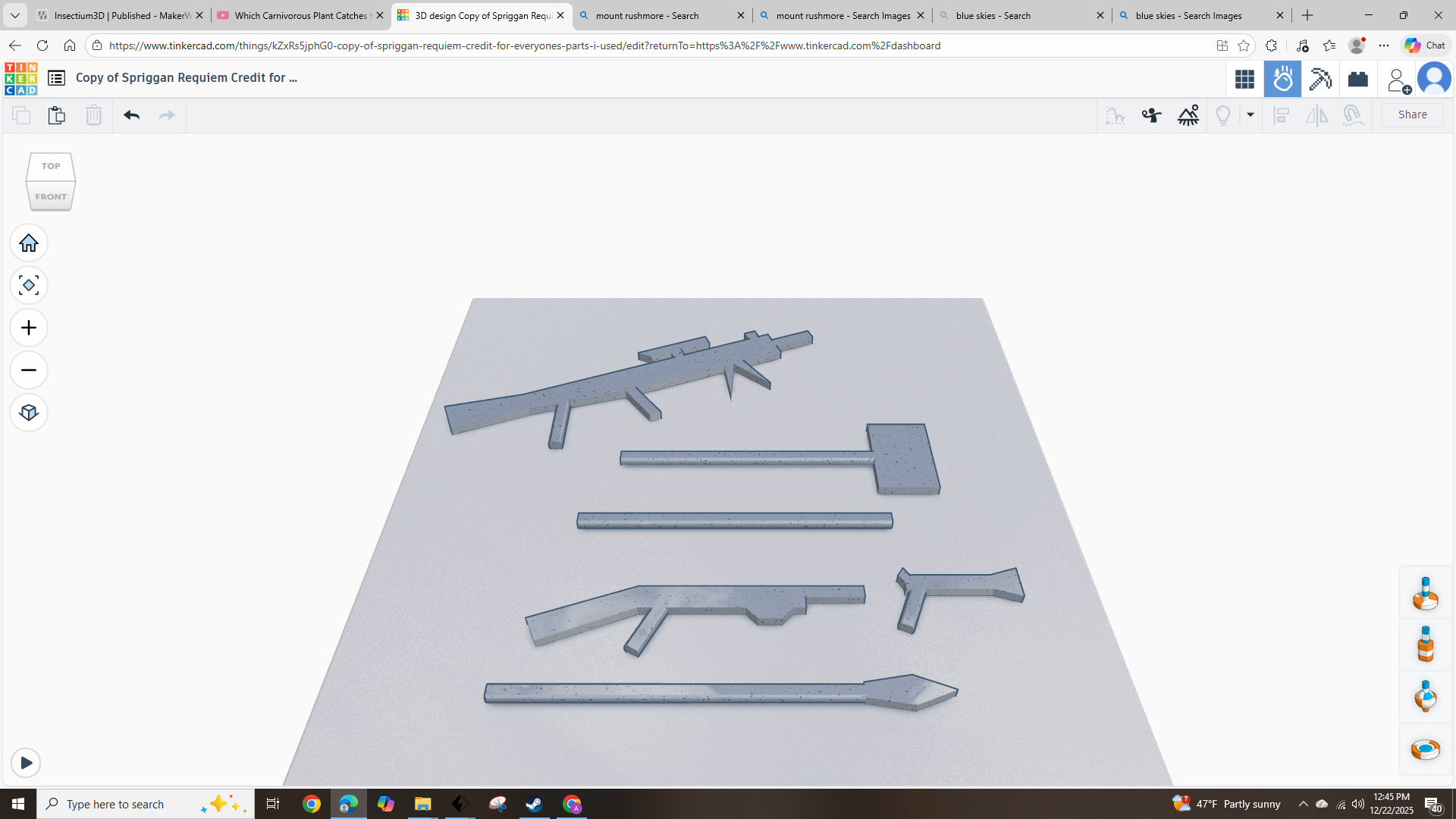Expand the tab search dropdown chevron
The image size is (1456, 819).
pyautogui.click(x=14, y=15)
